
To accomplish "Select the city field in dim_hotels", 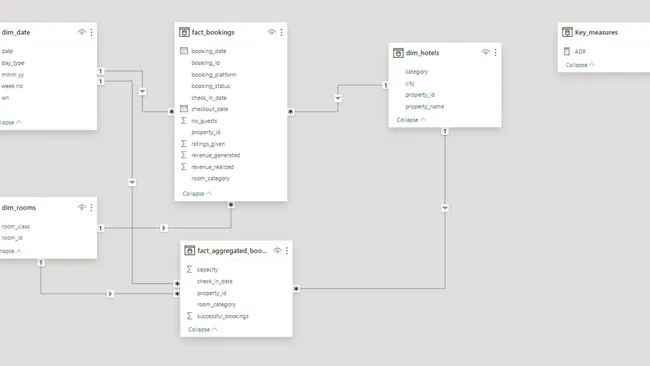I will coord(410,83).
